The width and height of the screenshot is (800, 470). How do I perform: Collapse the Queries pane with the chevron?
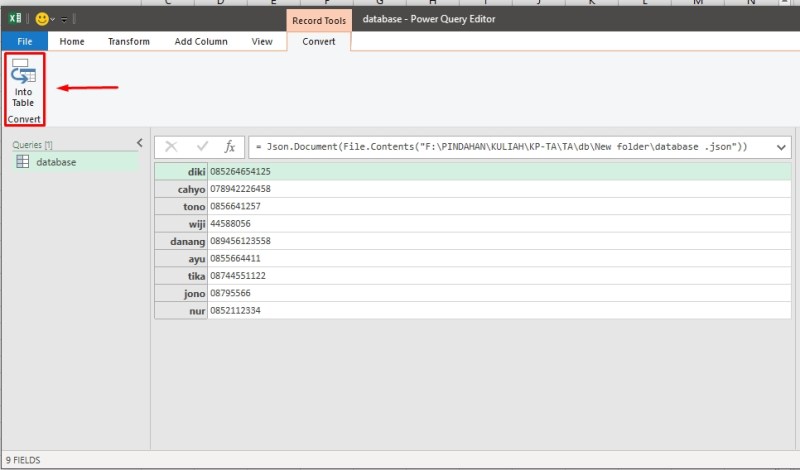tap(139, 143)
